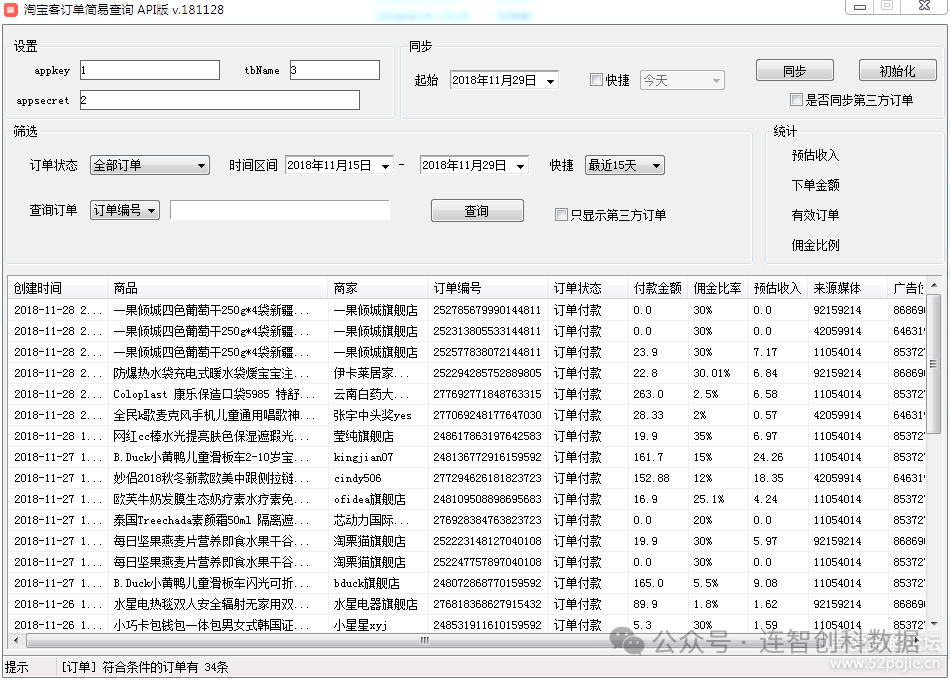Toggle 是否同步第三方订单 checkbox
The image size is (950, 680).
796,99
